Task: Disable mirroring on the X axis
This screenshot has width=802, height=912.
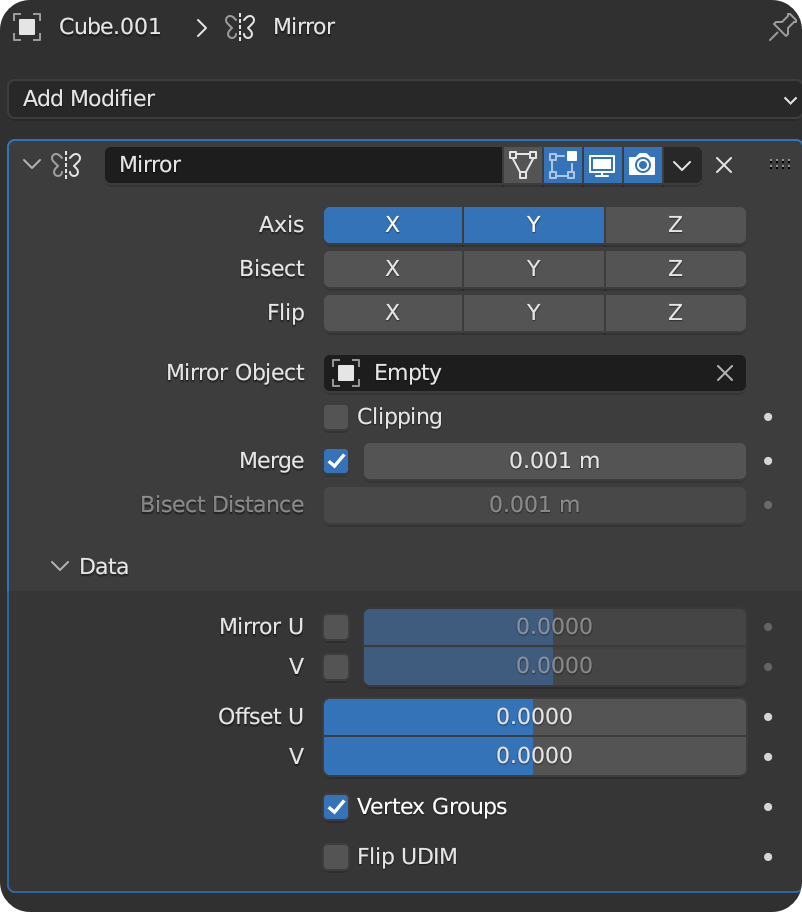Action: (x=392, y=225)
